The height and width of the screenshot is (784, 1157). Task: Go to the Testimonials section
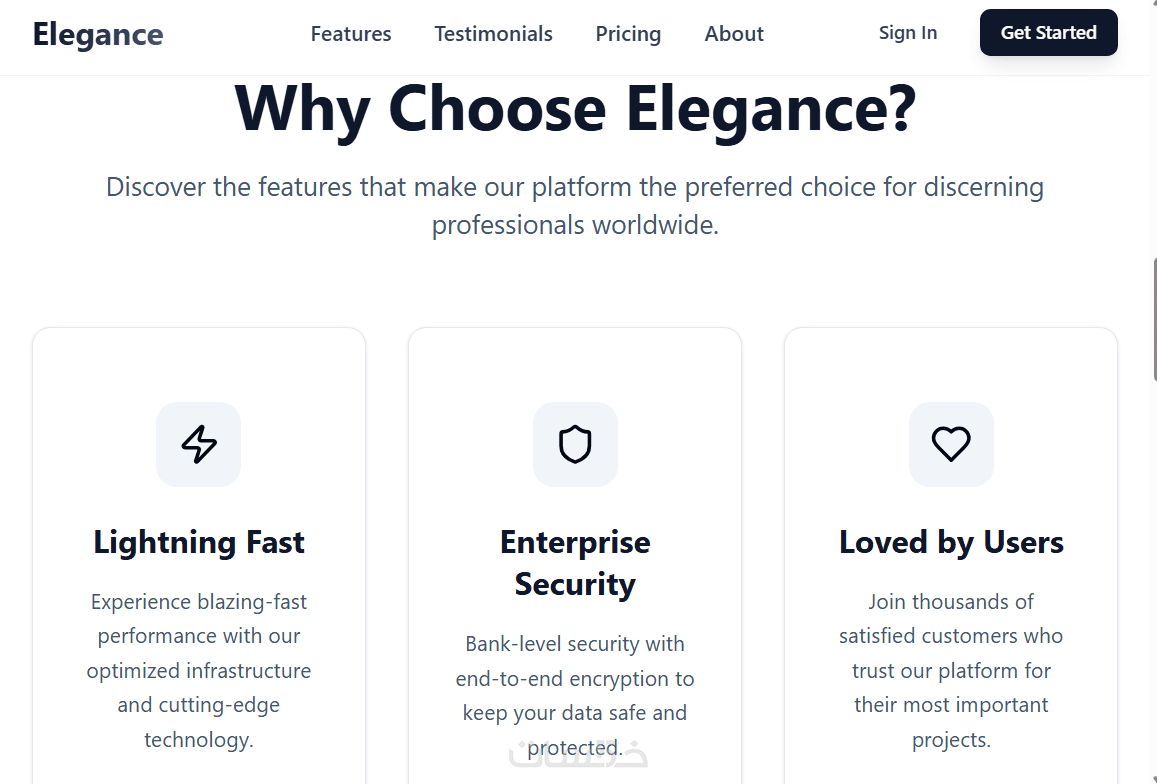[x=493, y=34]
